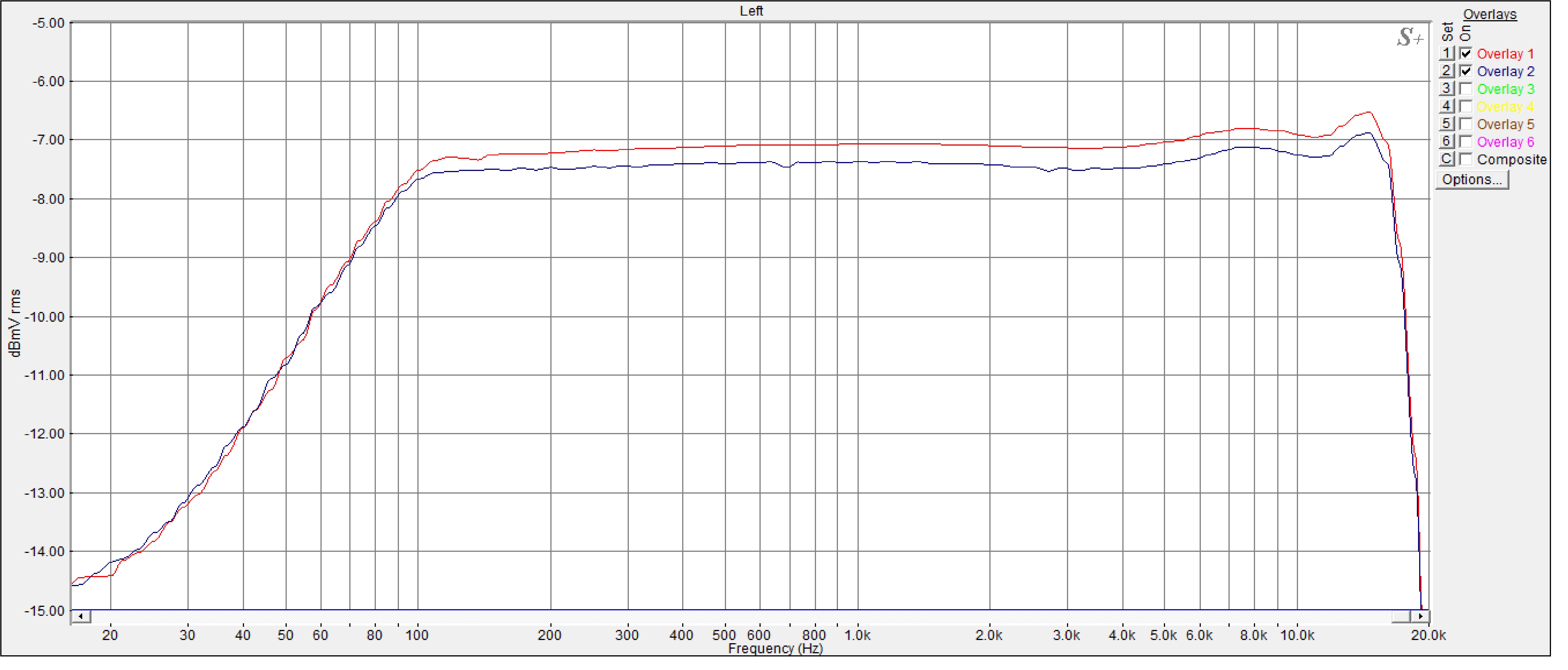Viewport: 1568px width, 670px height.
Task: Click the 200 frequency axis value
Action: (x=550, y=635)
